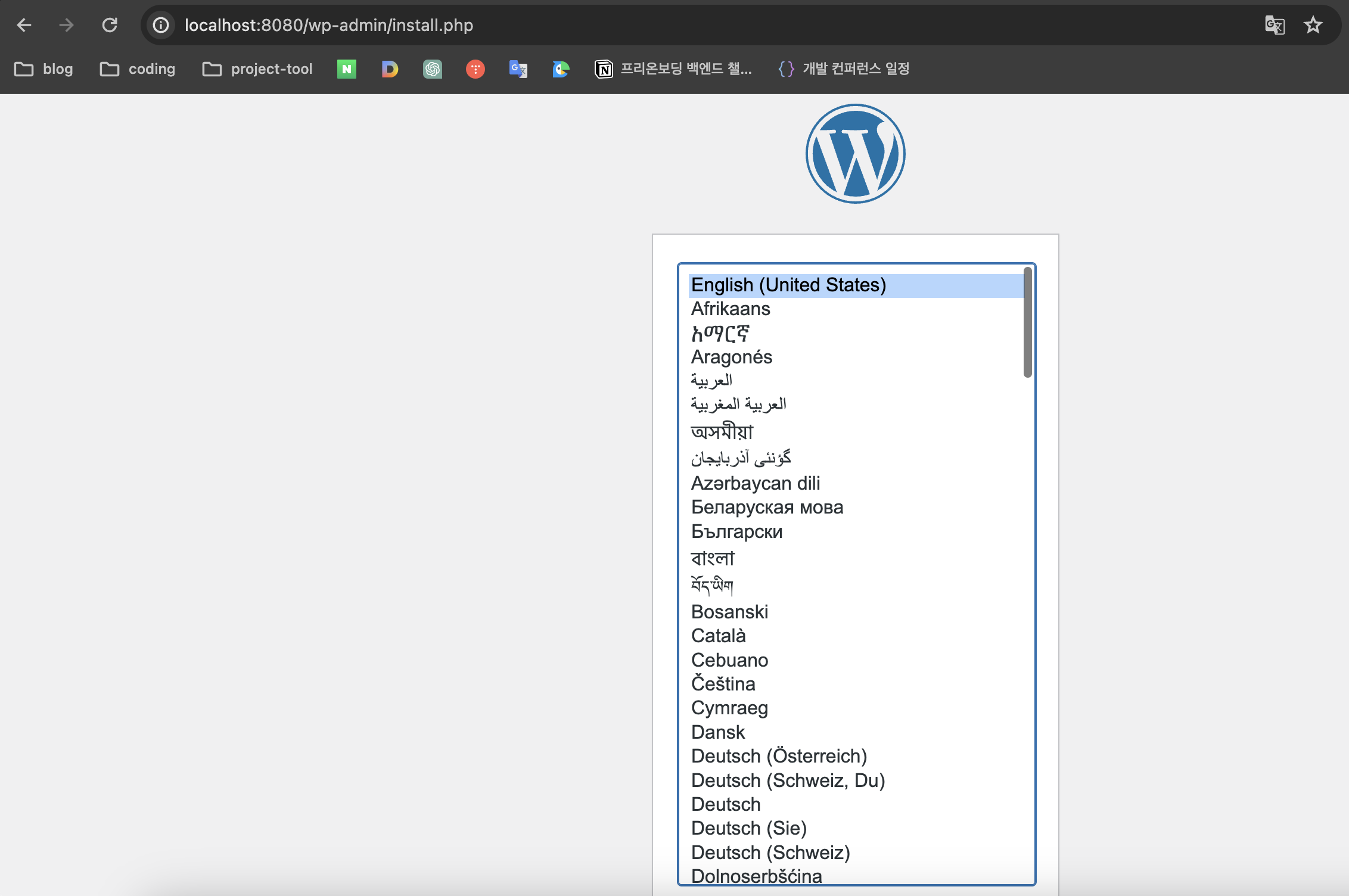Screen dimensions: 1349x896
Task: Select Afrikaans from the language list
Action: [x=731, y=309]
